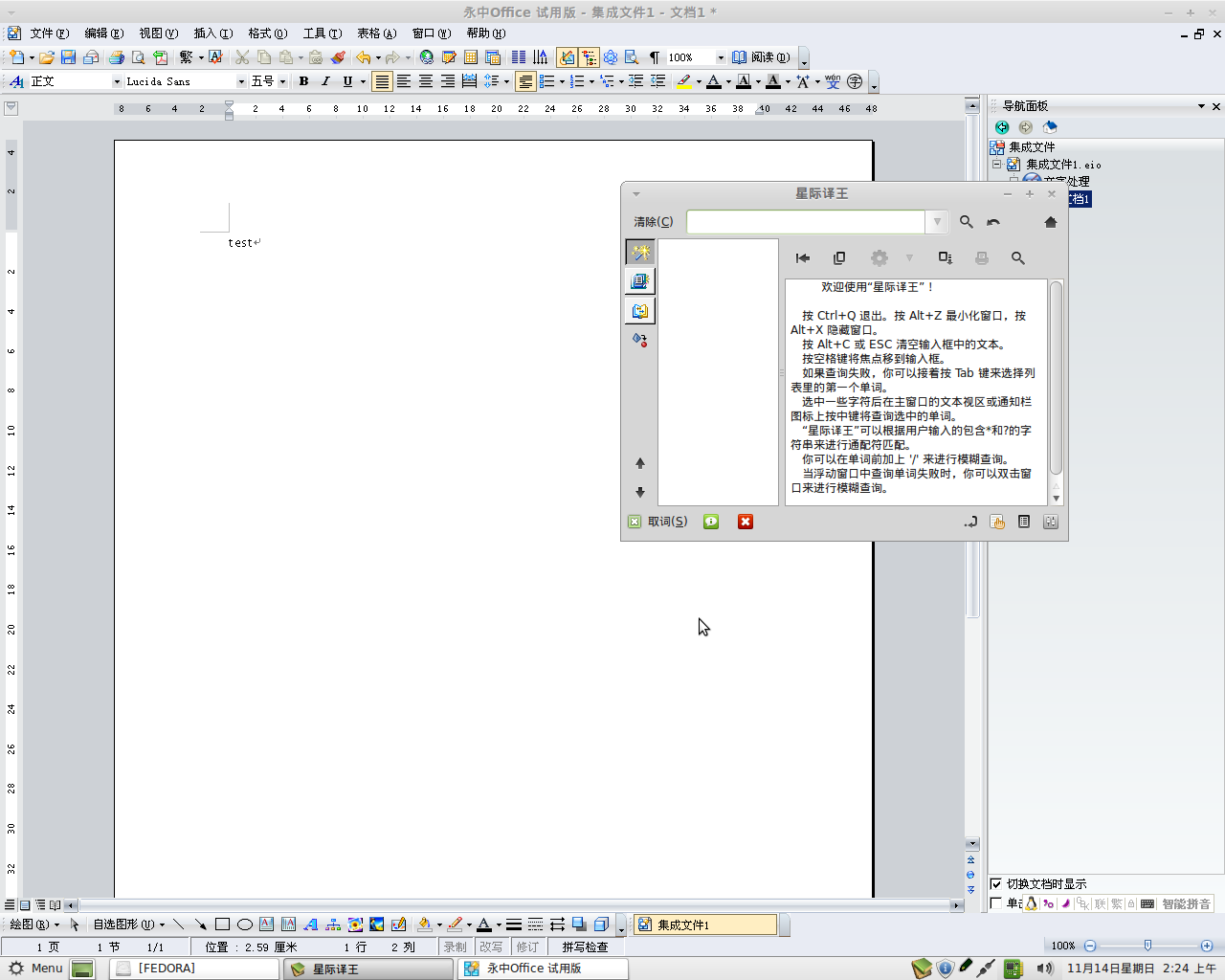Open print preview in the Office toolbar
The width and height of the screenshot is (1225, 980).
(x=139, y=57)
